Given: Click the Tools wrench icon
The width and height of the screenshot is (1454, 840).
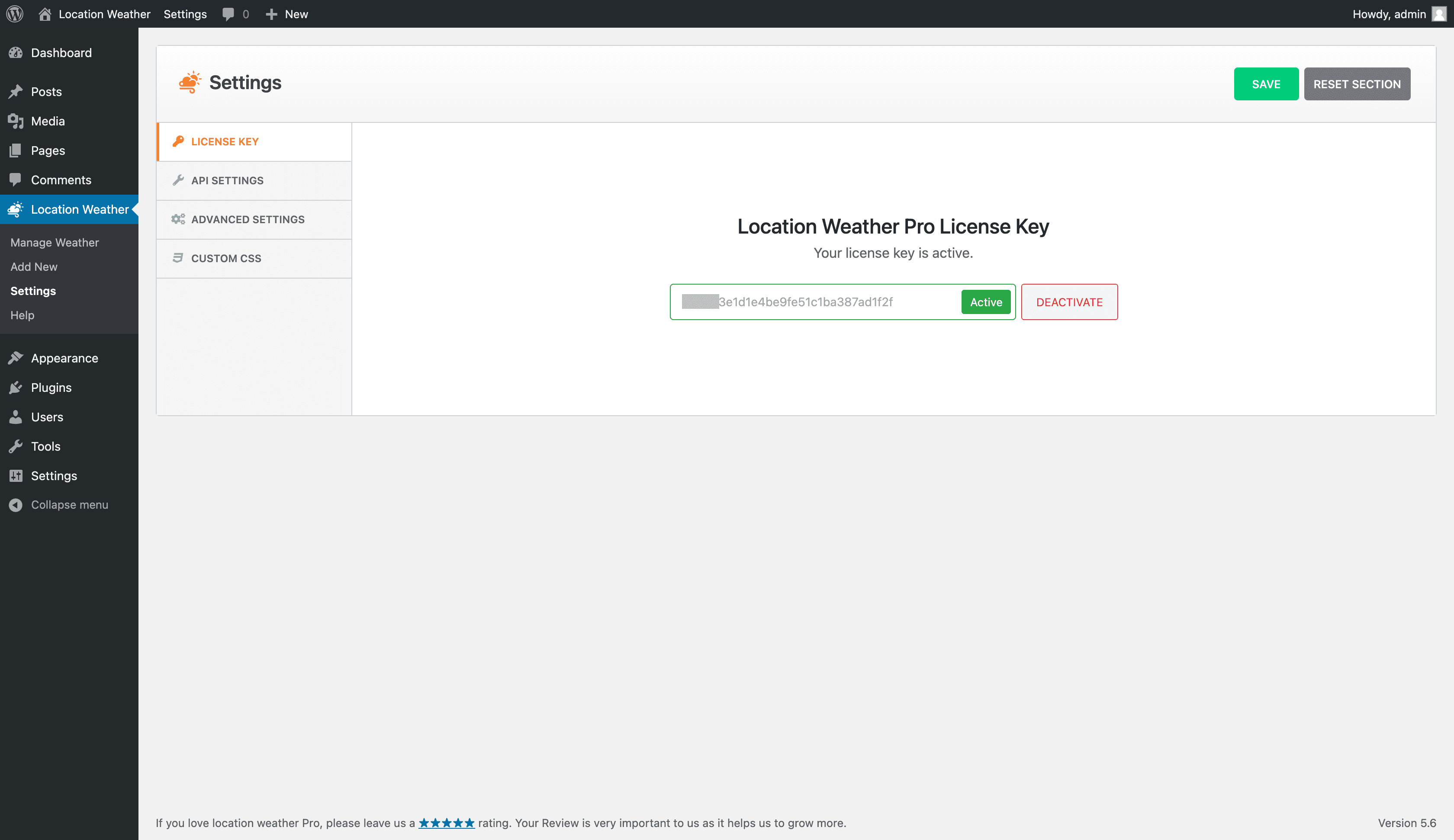Looking at the screenshot, I should click(16, 446).
